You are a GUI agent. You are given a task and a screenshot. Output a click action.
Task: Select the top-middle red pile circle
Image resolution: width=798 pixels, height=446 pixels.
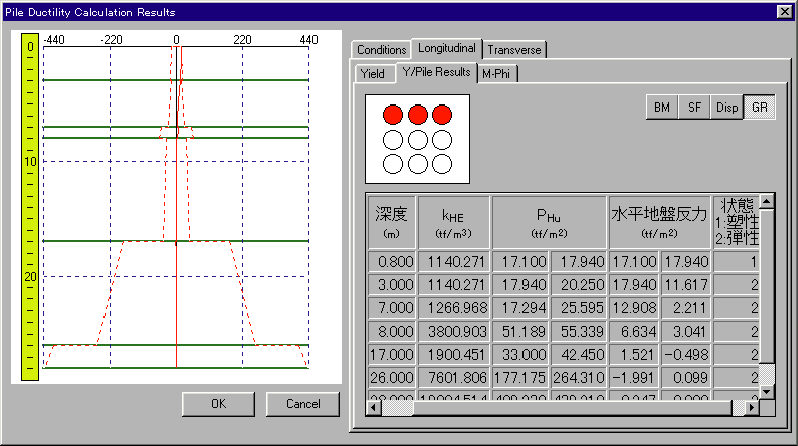[417, 114]
